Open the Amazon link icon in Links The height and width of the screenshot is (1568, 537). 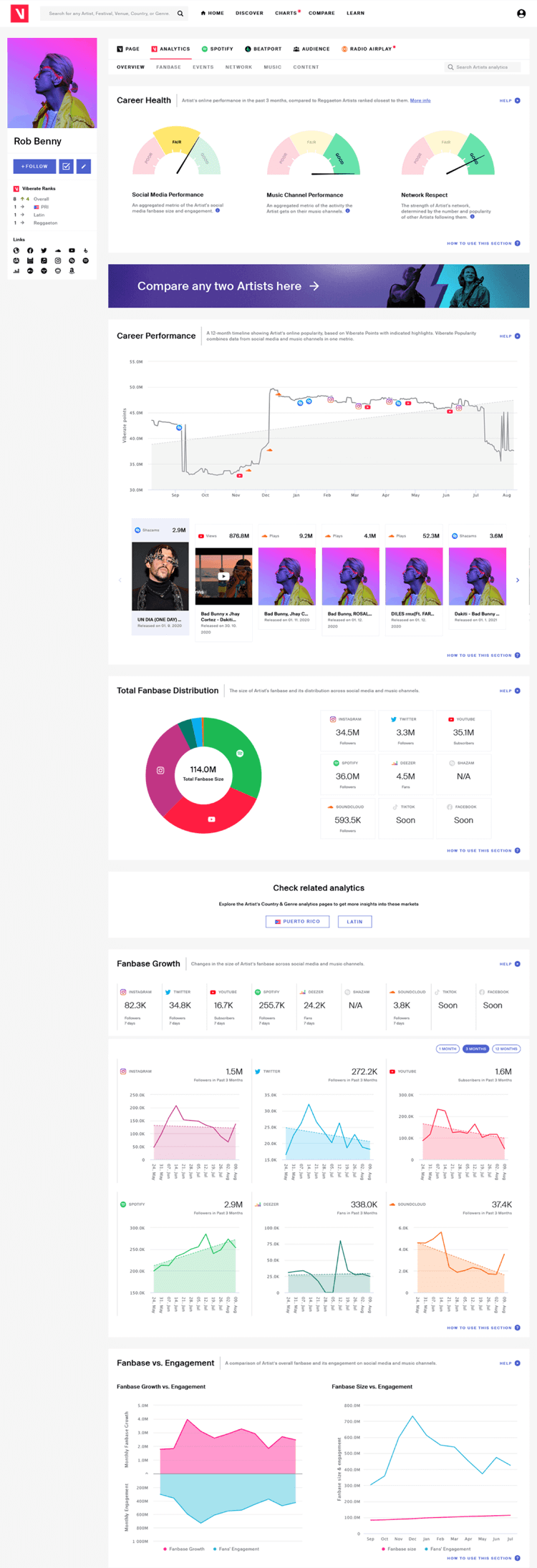pos(72,271)
